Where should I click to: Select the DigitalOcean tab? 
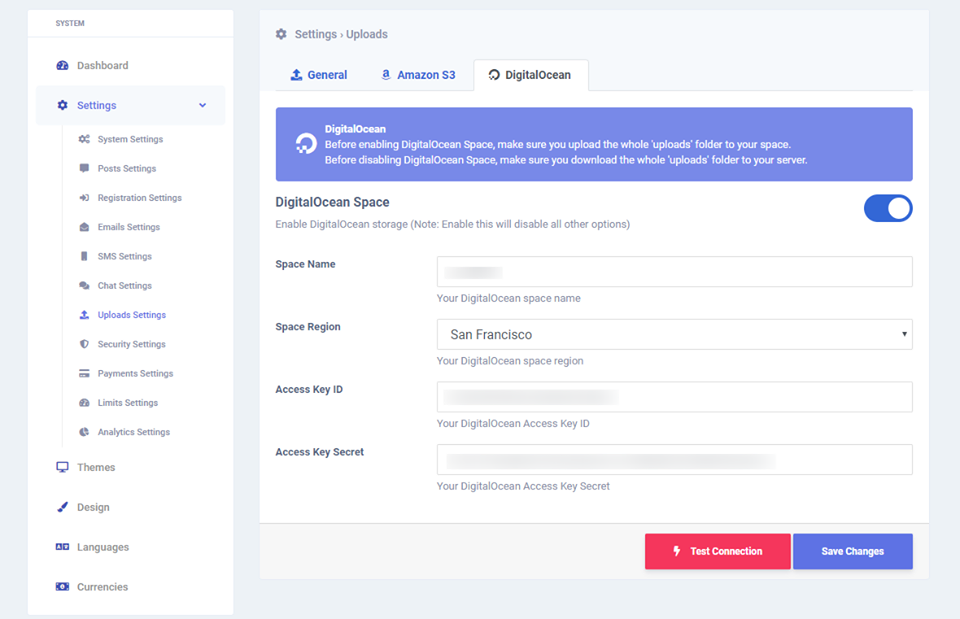click(x=531, y=75)
